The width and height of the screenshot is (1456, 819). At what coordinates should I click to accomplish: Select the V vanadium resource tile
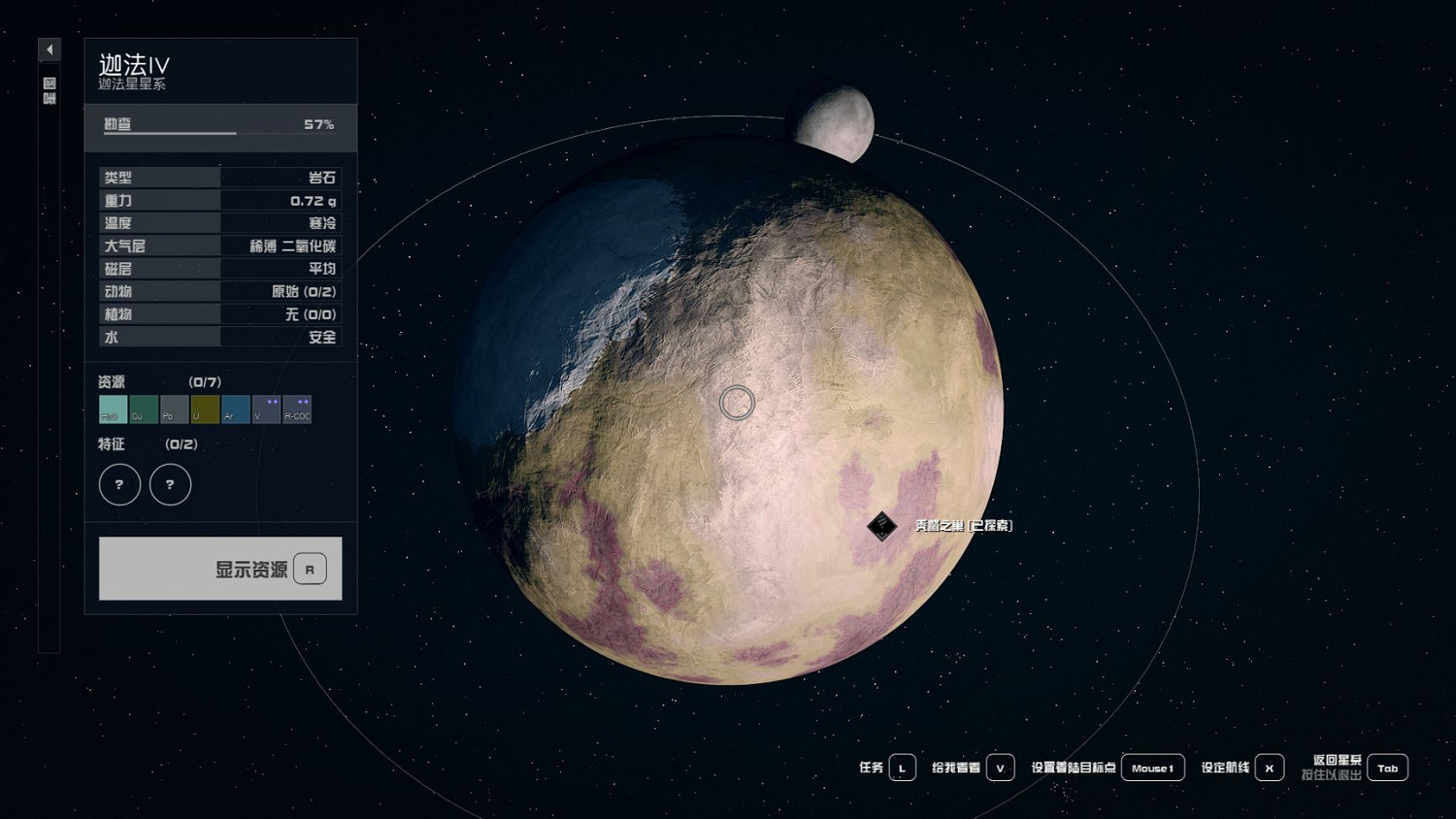pyautogui.click(x=266, y=409)
